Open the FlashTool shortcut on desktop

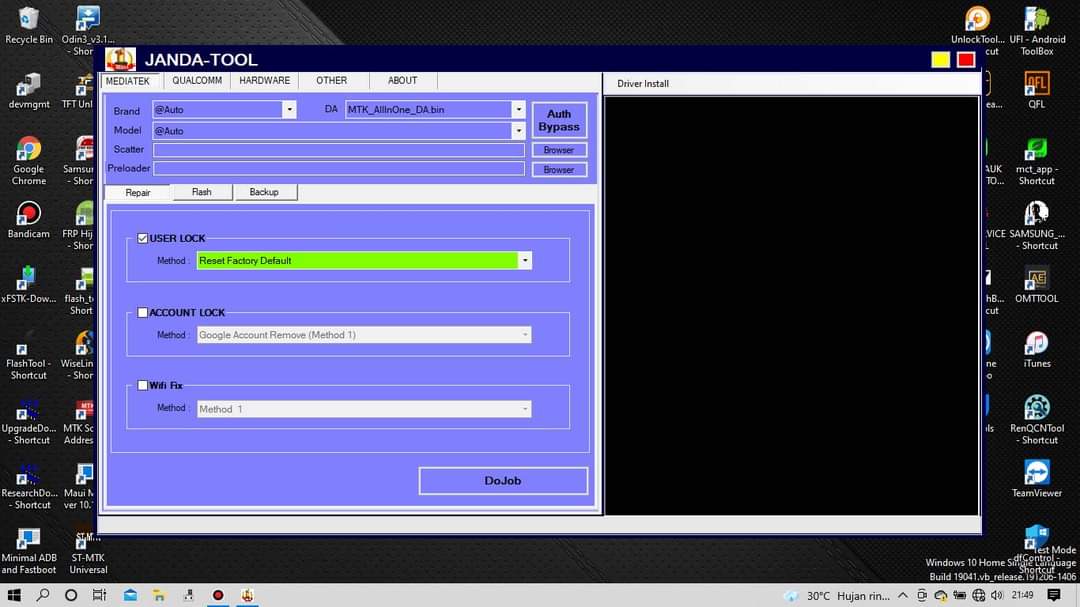(28, 356)
